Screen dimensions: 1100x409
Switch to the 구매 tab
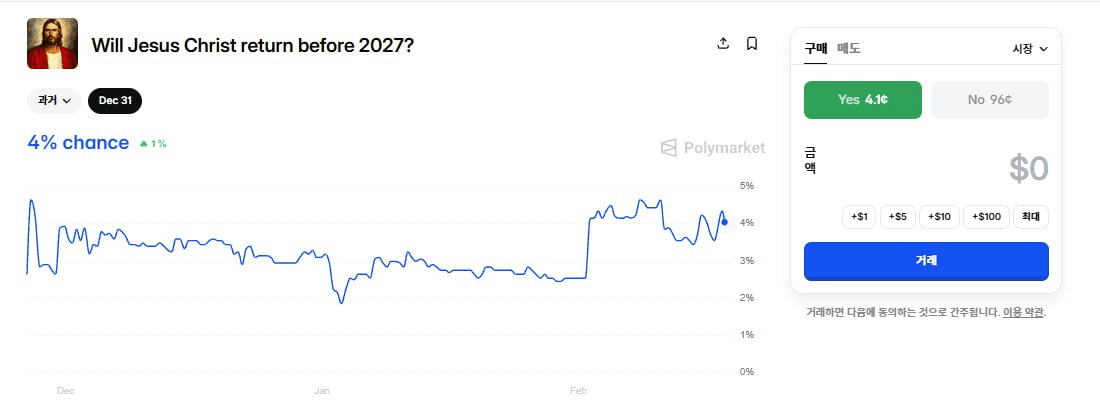pyautogui.click(x=816, y=48)
